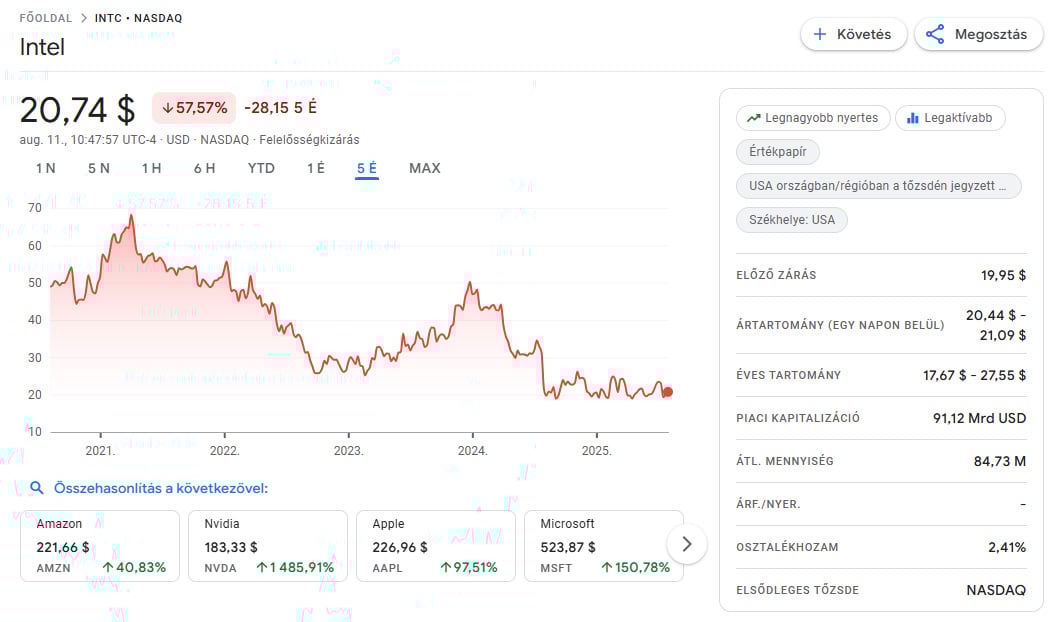Show the MAX range chart

point(425,169)
